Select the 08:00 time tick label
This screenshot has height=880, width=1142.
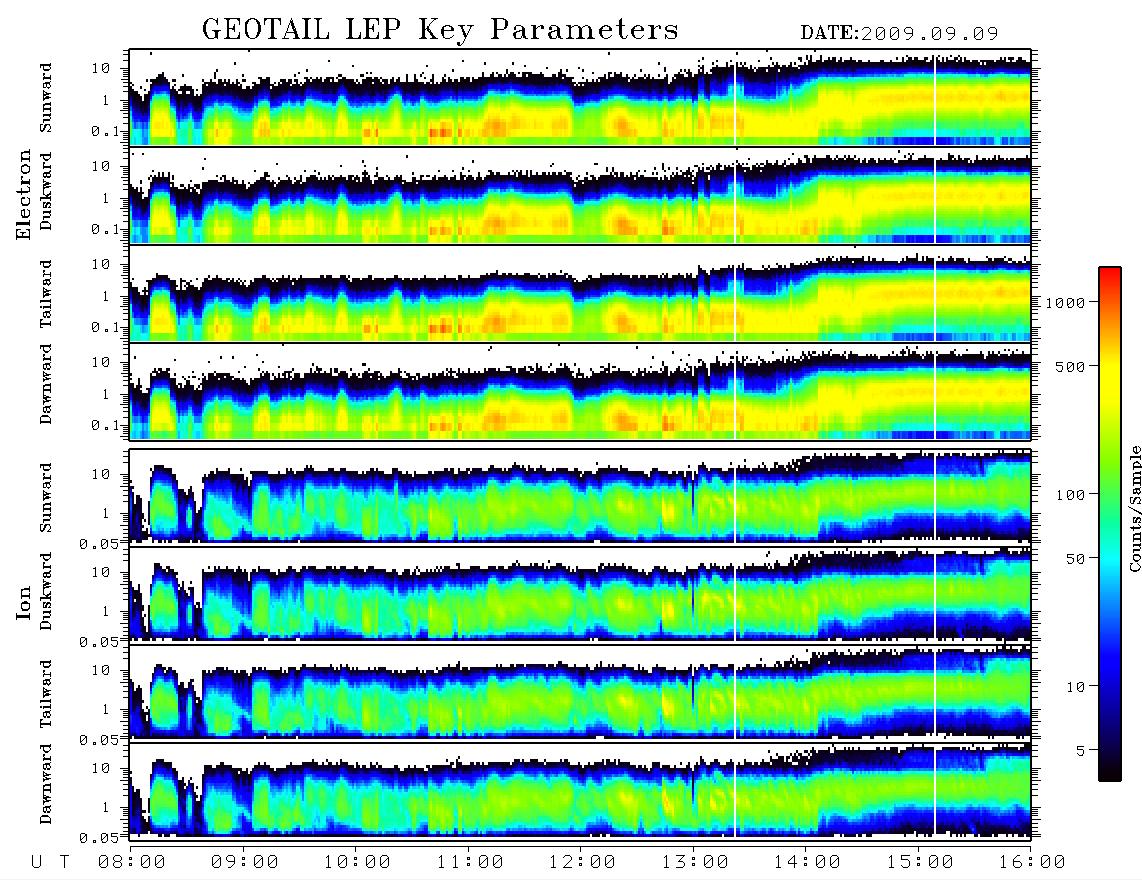click(132, 862)
